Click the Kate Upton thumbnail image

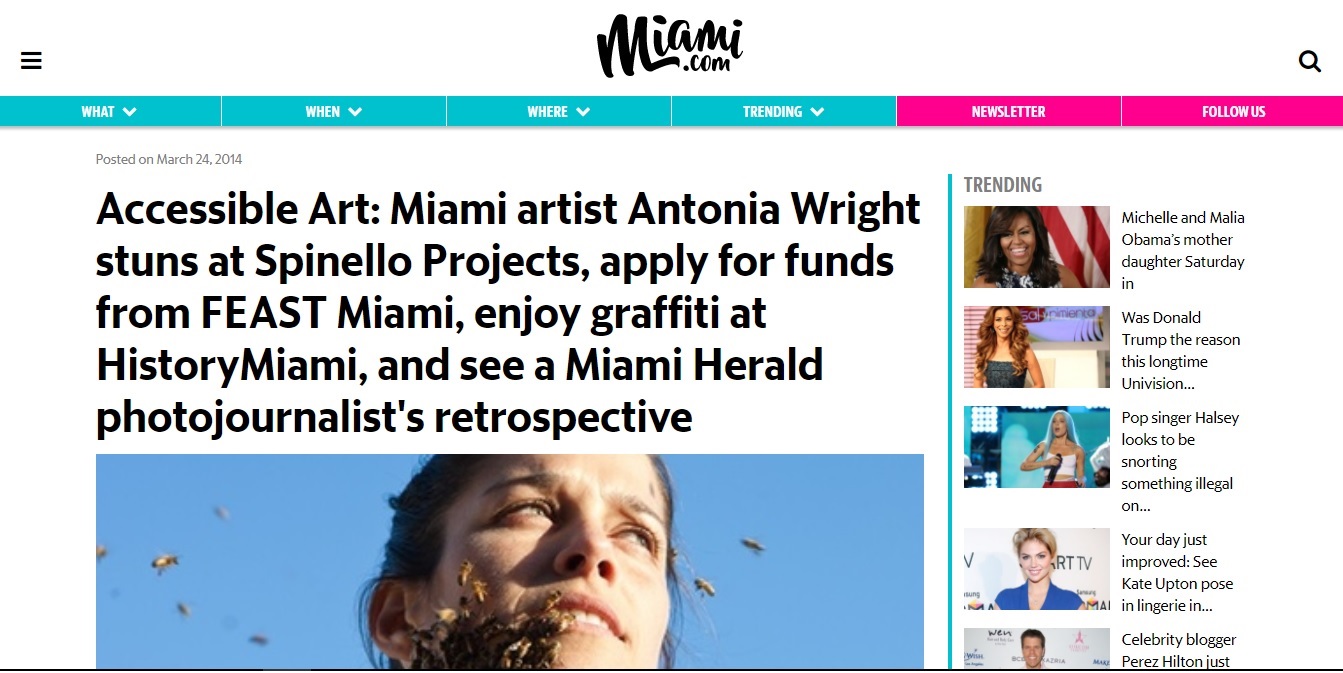[1037, 569]
